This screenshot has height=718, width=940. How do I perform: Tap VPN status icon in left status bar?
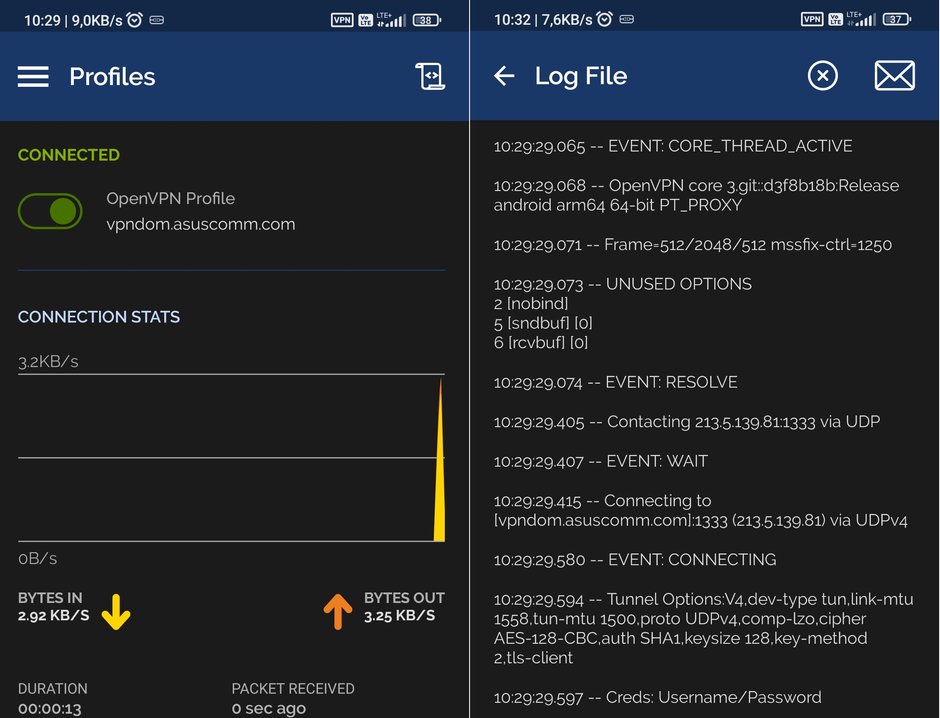[342, 20]
